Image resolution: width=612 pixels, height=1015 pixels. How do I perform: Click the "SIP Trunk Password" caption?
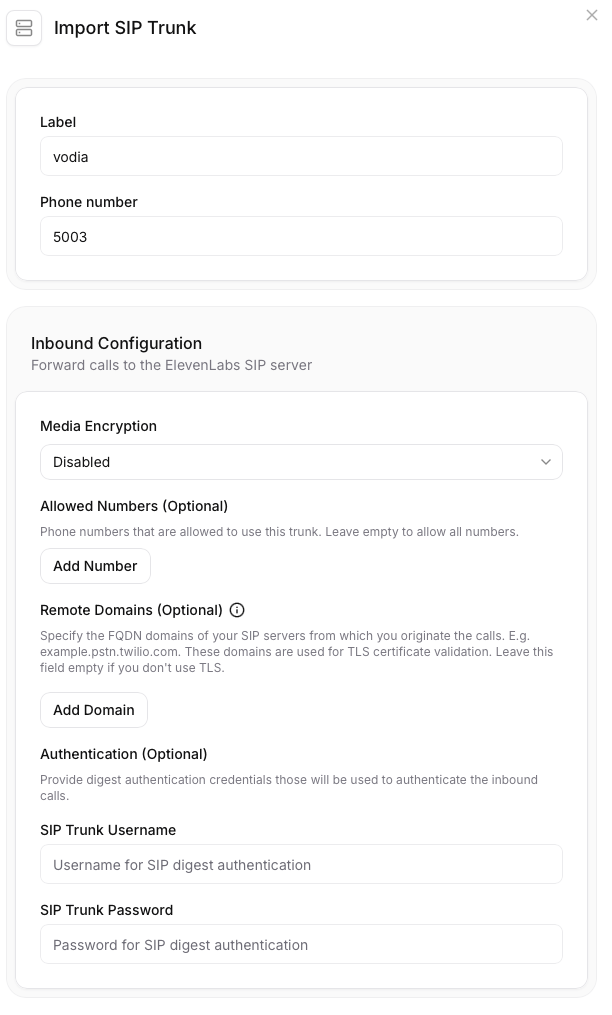pyautogui.click(x=106, y=910)
